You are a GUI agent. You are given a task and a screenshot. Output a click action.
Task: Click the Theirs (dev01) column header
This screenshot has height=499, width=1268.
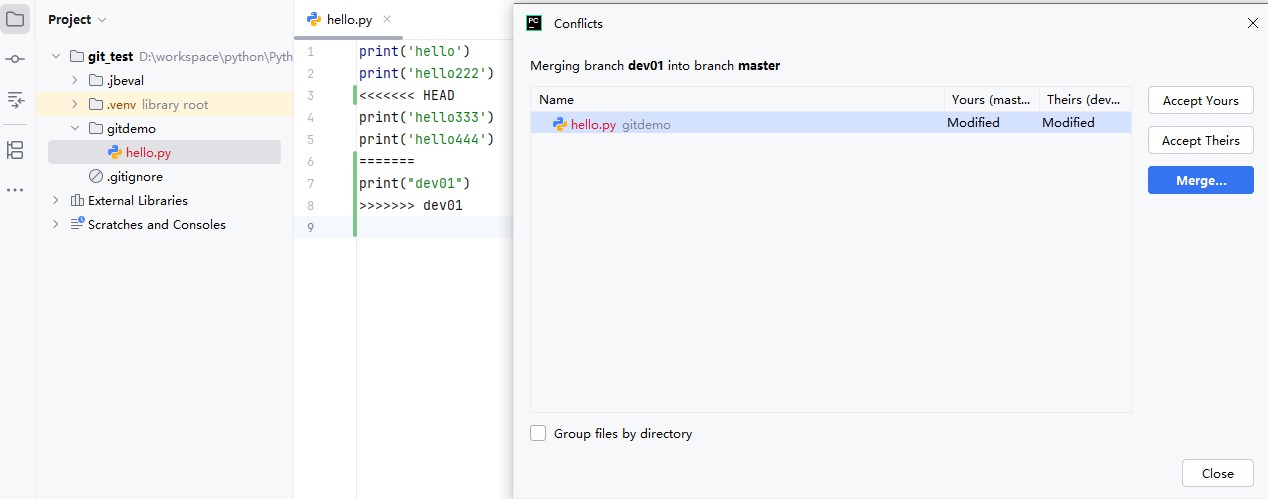tap(1084, 99)
